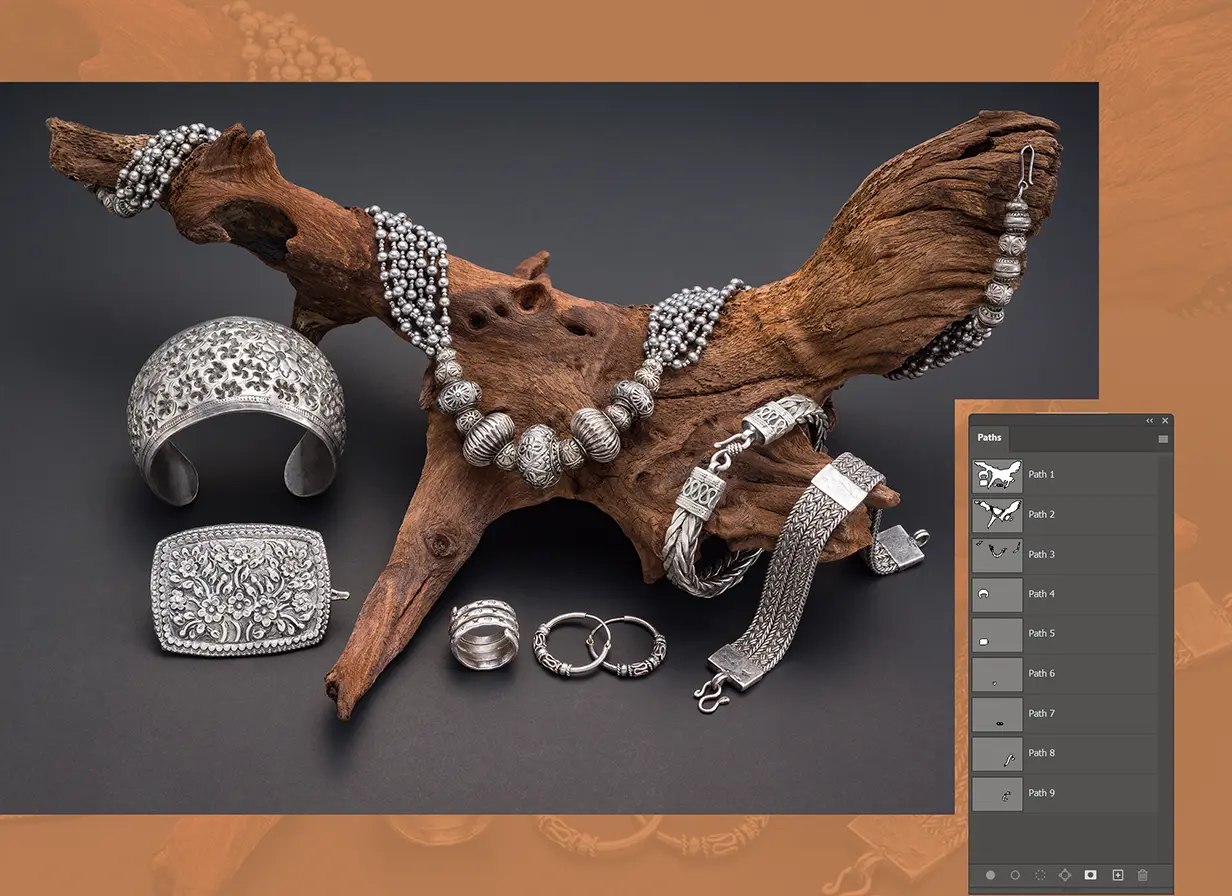This screenshot has height=896, width=1232.
Task: Click fill path with foreground color icon
Action: pos(990,875)
